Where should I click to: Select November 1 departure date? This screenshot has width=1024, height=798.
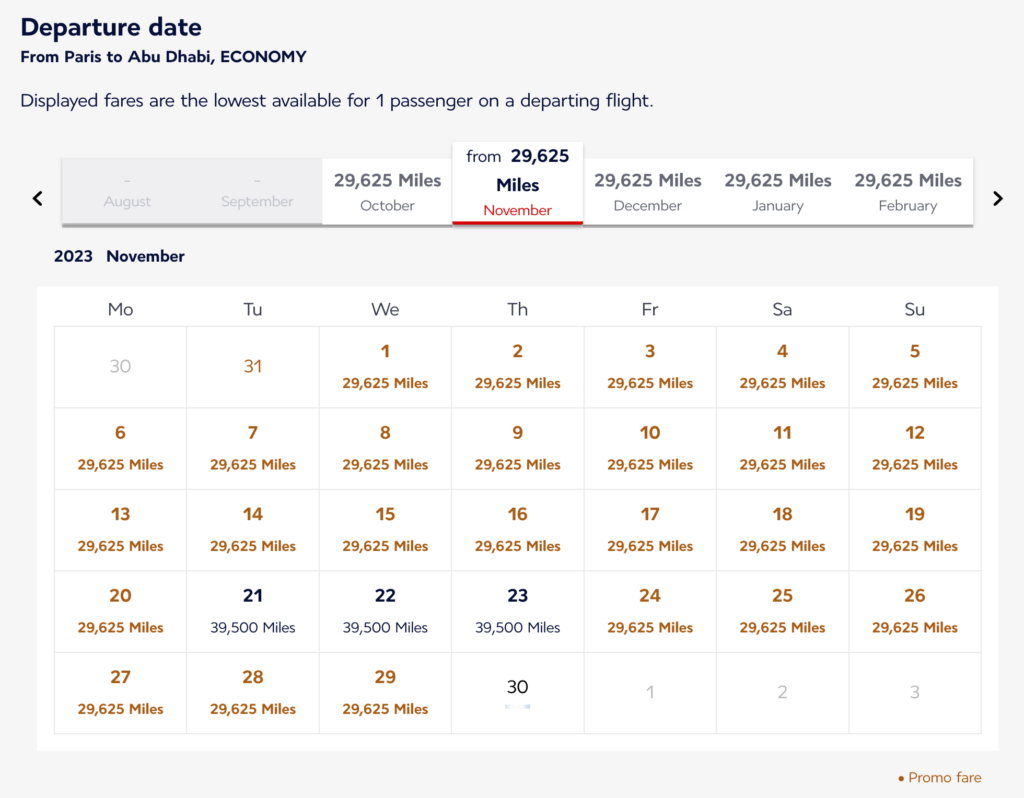(x=385, y=366)
